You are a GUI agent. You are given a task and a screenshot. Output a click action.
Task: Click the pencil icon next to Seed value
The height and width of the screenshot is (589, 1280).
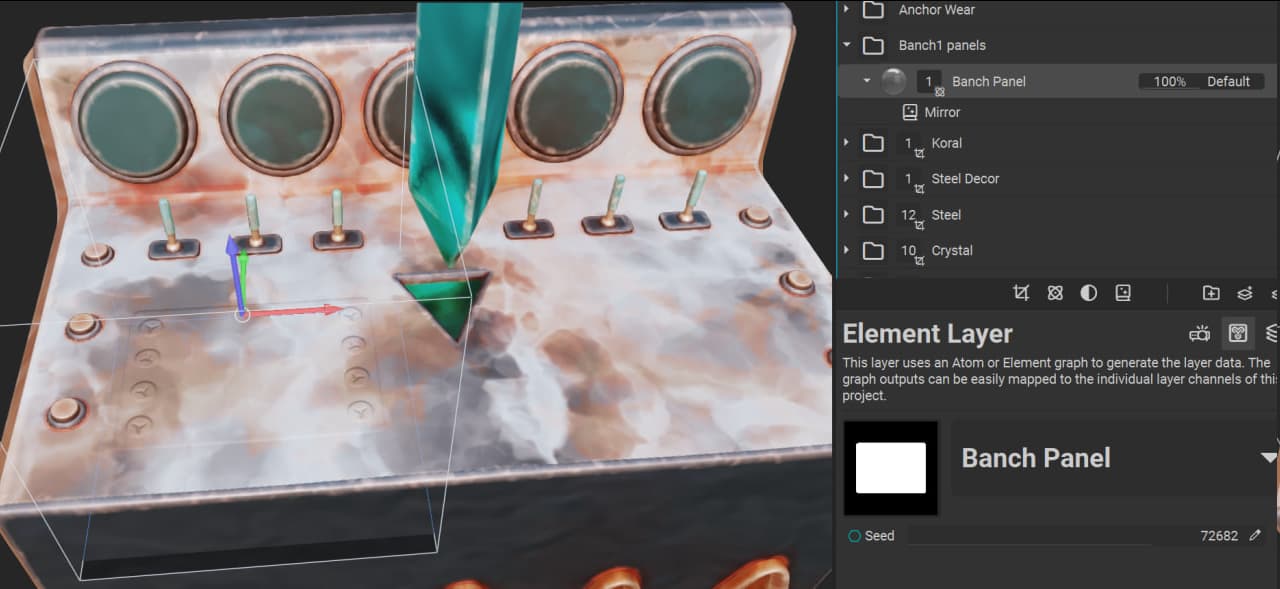1255,536
